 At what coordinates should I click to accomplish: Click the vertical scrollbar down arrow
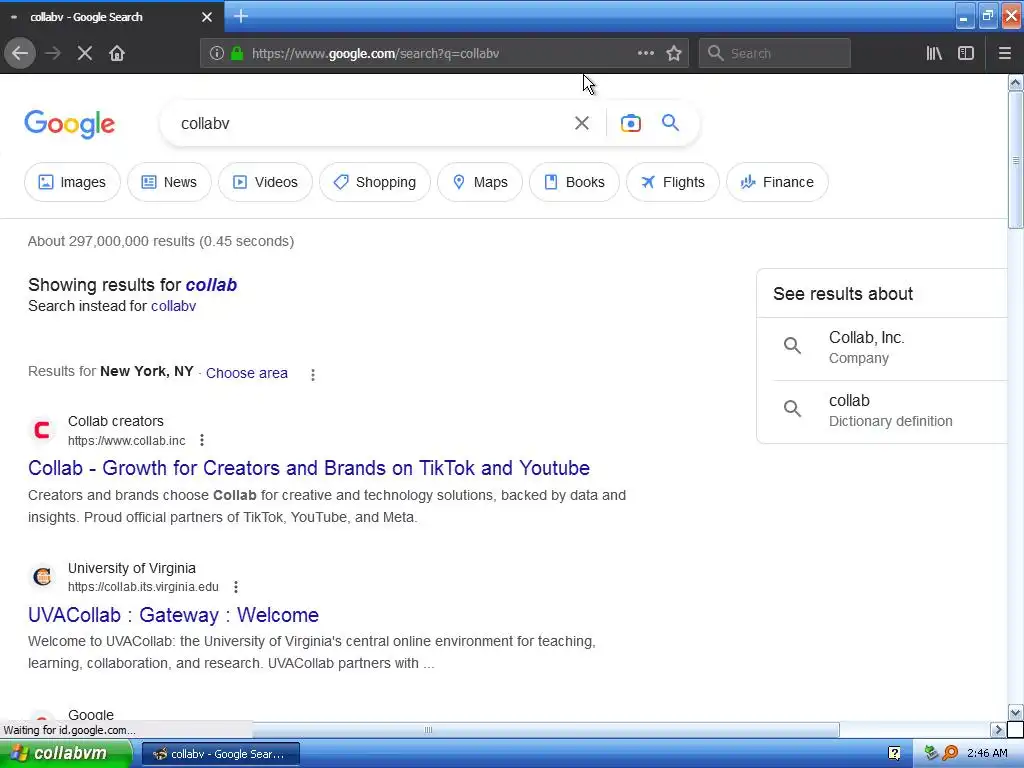(x=1016, y=712)
